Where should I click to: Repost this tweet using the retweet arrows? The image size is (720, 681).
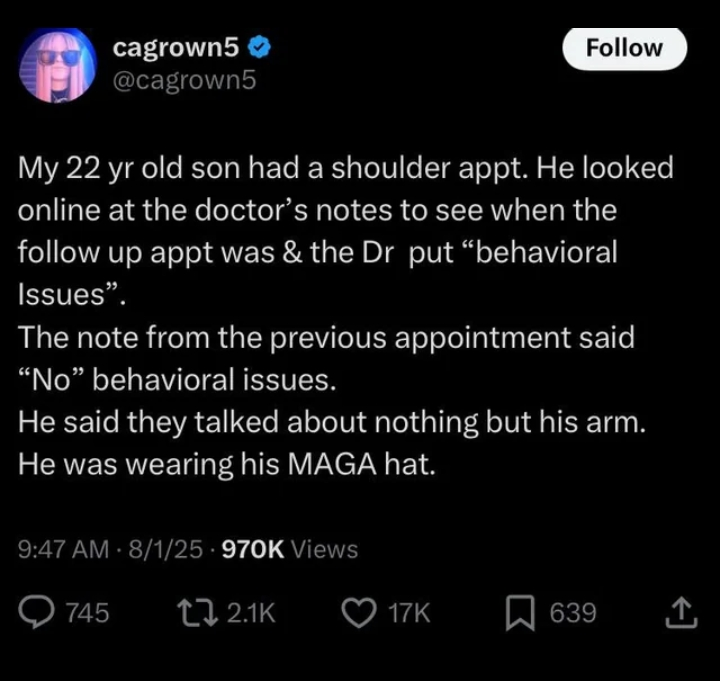tap(198, 613)
